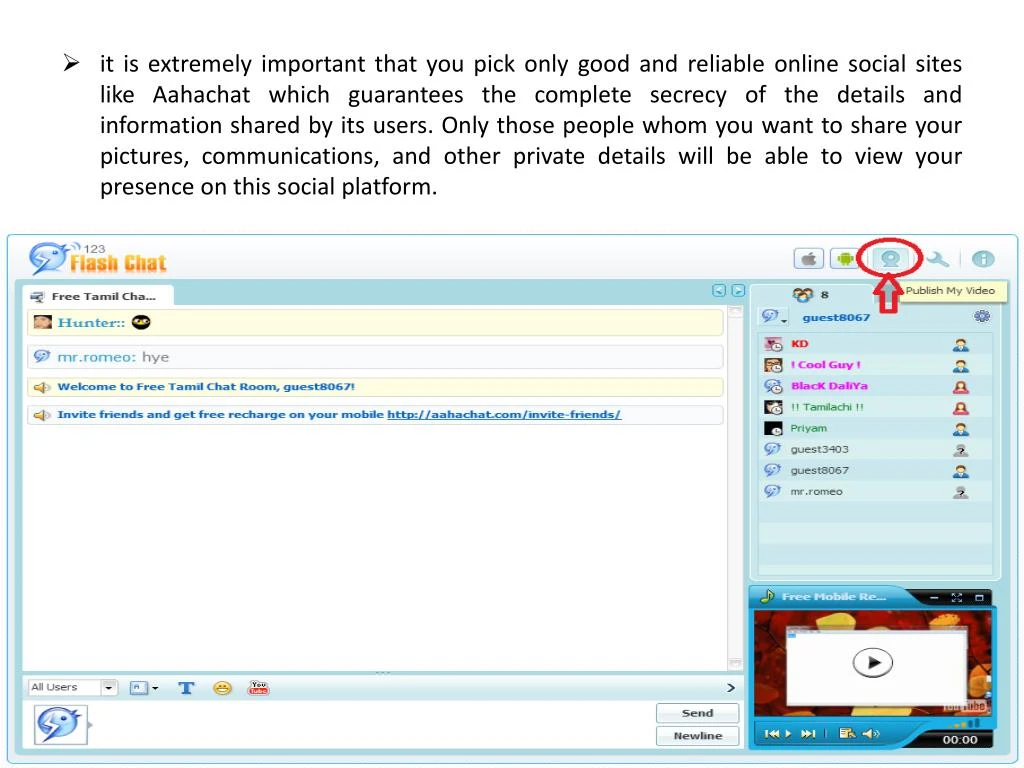Open the text font formatting T icon

tap(186, 688)
